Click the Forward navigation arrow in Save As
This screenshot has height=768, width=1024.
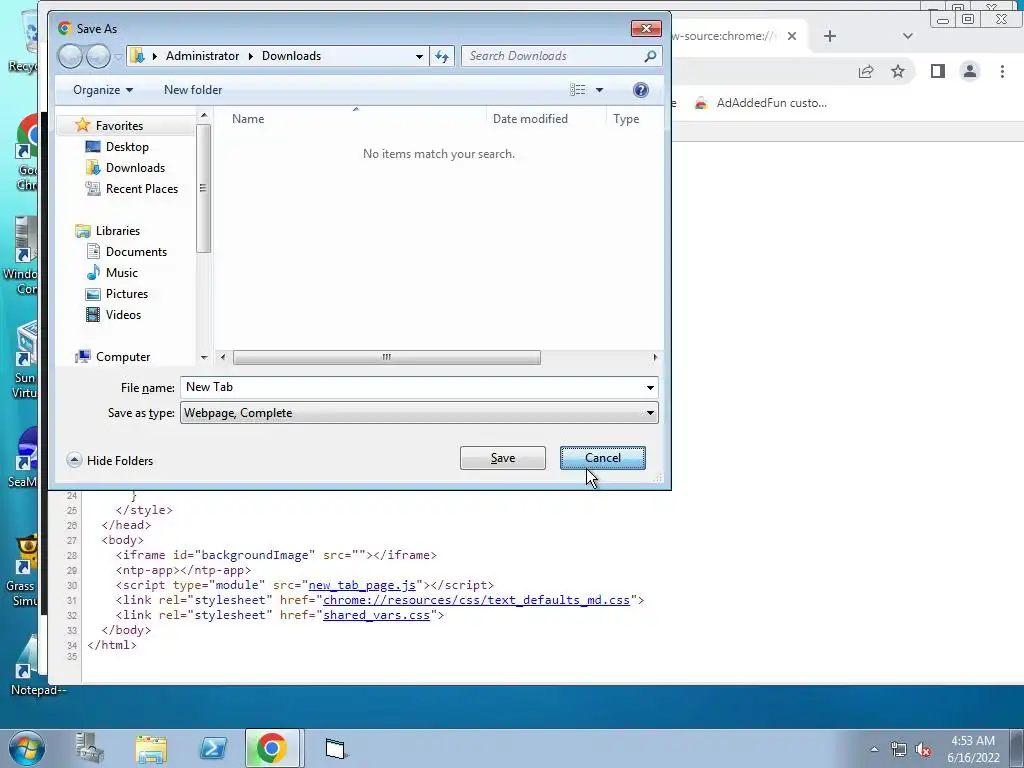point(98,57)
